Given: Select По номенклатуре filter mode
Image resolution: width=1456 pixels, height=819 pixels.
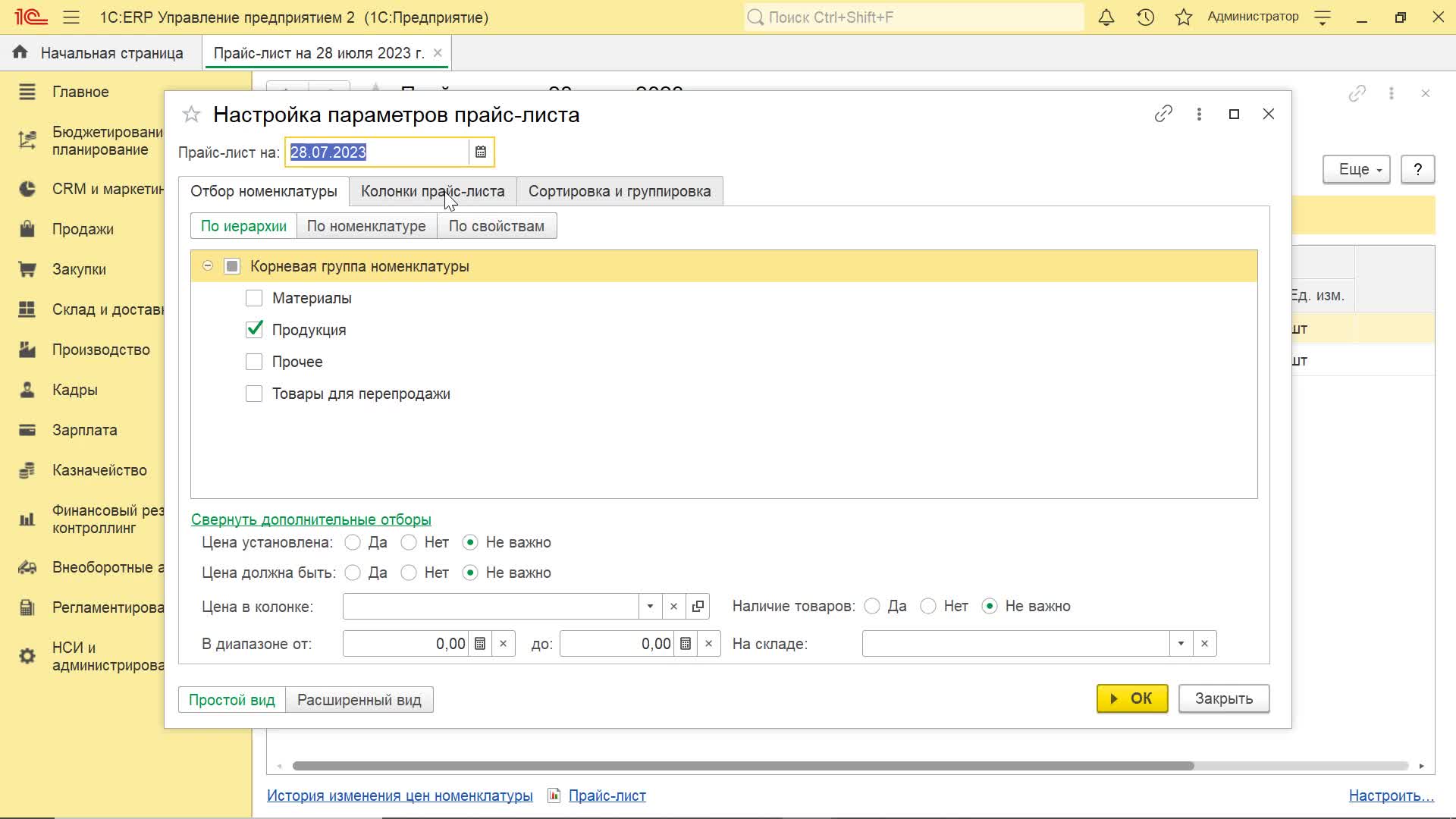Looking at the screenshot, I should point(366,226).
